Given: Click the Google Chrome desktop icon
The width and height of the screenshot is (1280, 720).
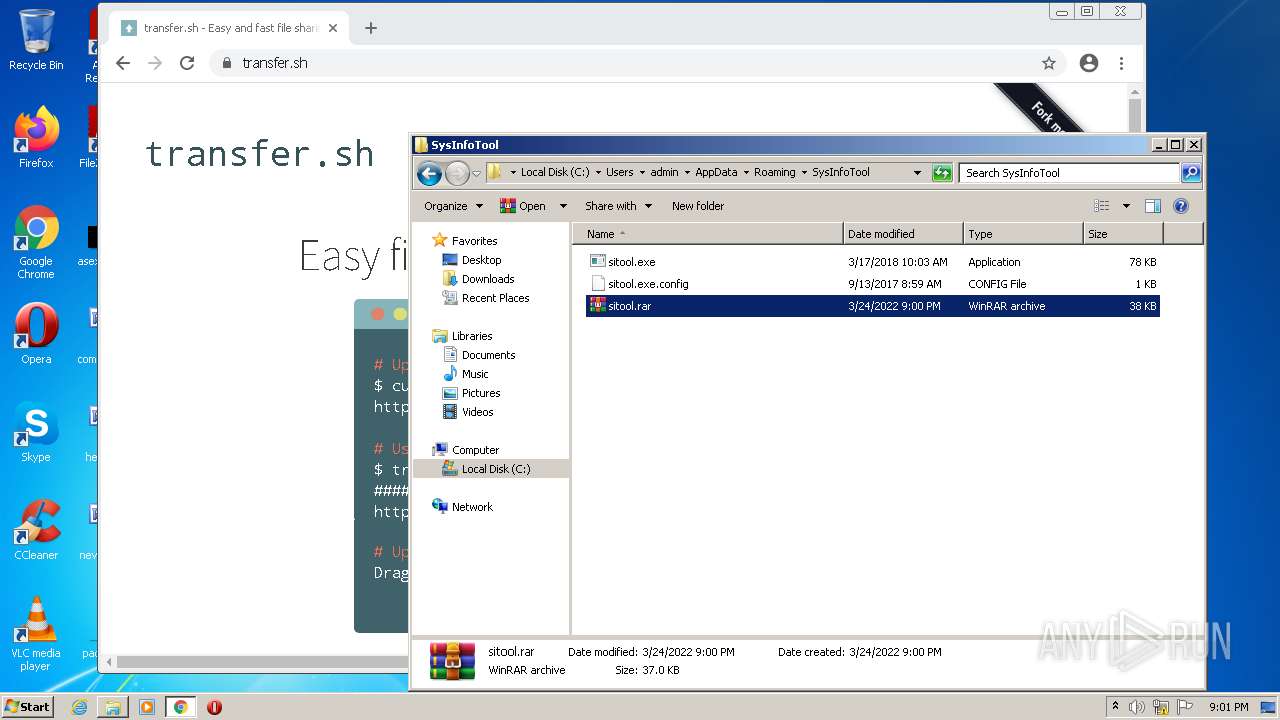Looking at the screenshot, I should pyautogui.click(x=36, y=242).
